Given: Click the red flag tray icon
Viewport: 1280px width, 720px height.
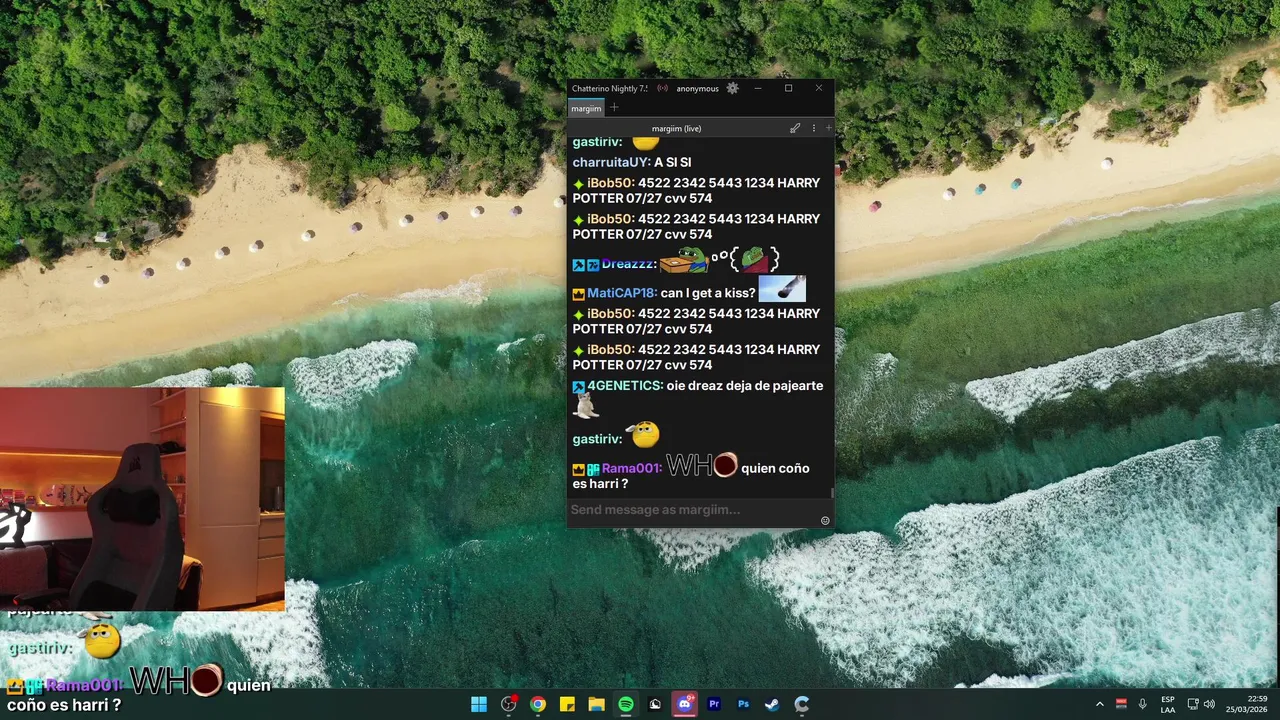Looking at the screenshot, I should tap(1122, 704).
